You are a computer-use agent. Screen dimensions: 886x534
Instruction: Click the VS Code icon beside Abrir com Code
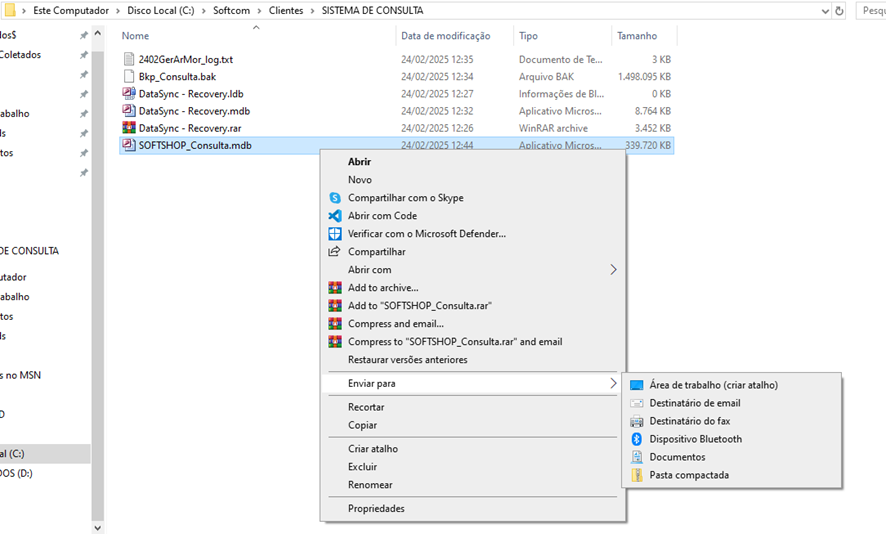[x=335, y=216]
